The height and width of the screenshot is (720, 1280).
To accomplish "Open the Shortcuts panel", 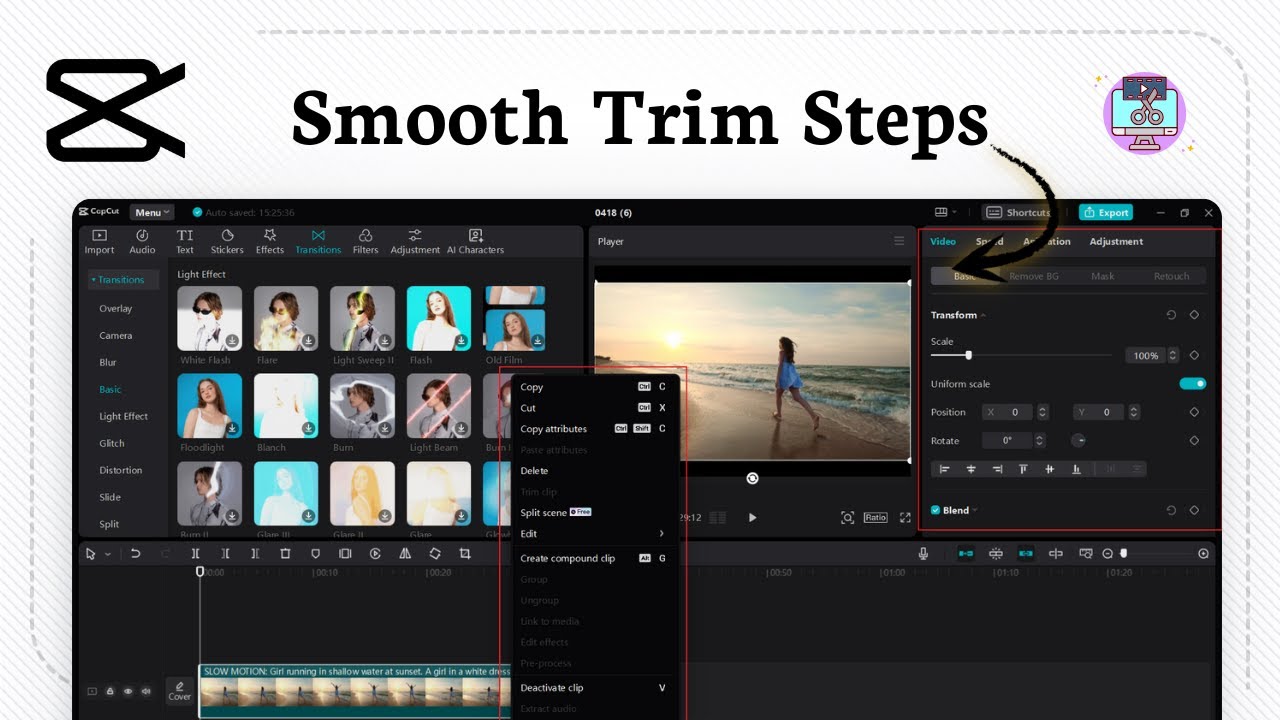I will click(1018, 212).
